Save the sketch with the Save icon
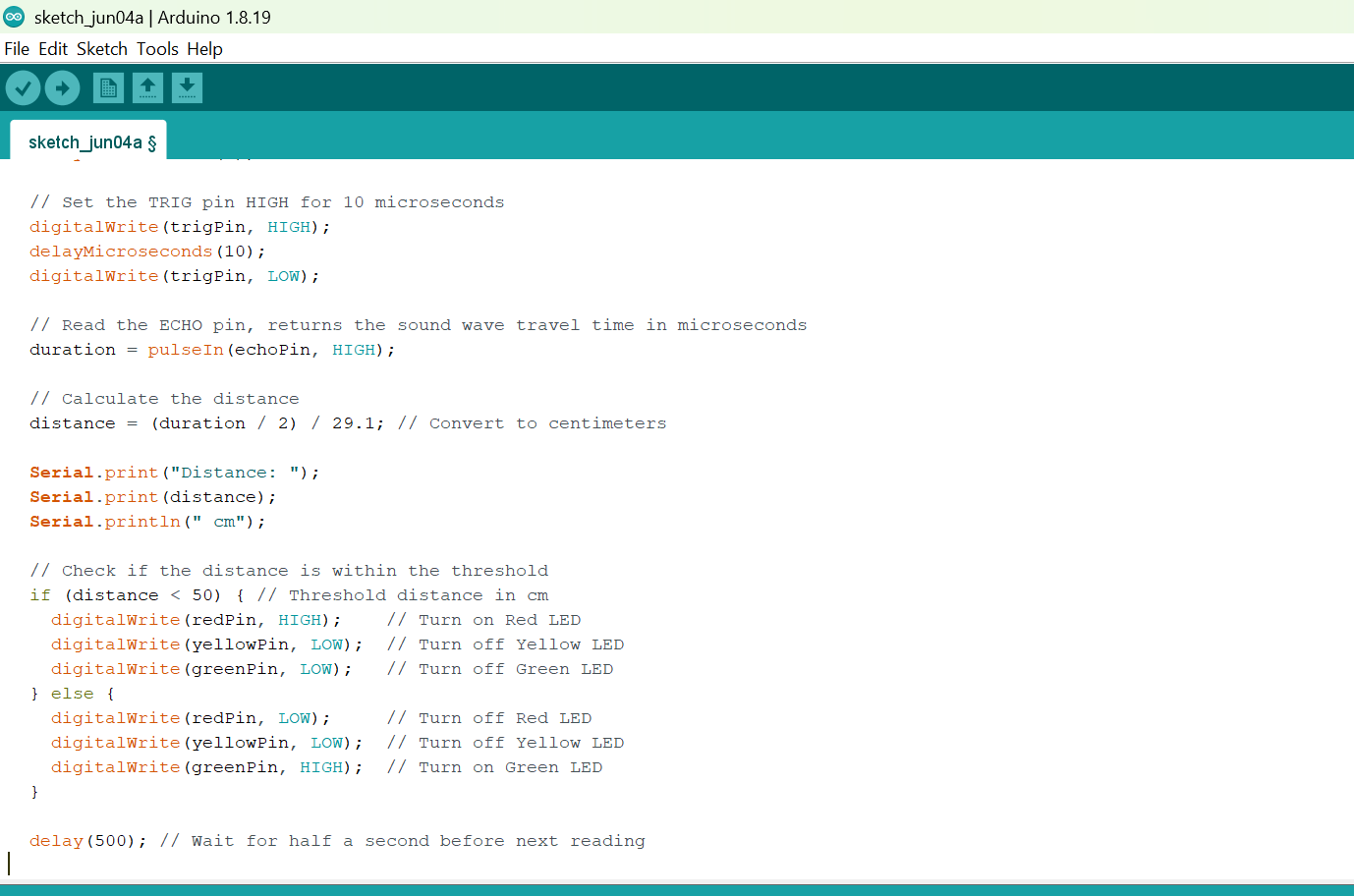This screenshot has height=896, width=1354. tap(187, 88)
